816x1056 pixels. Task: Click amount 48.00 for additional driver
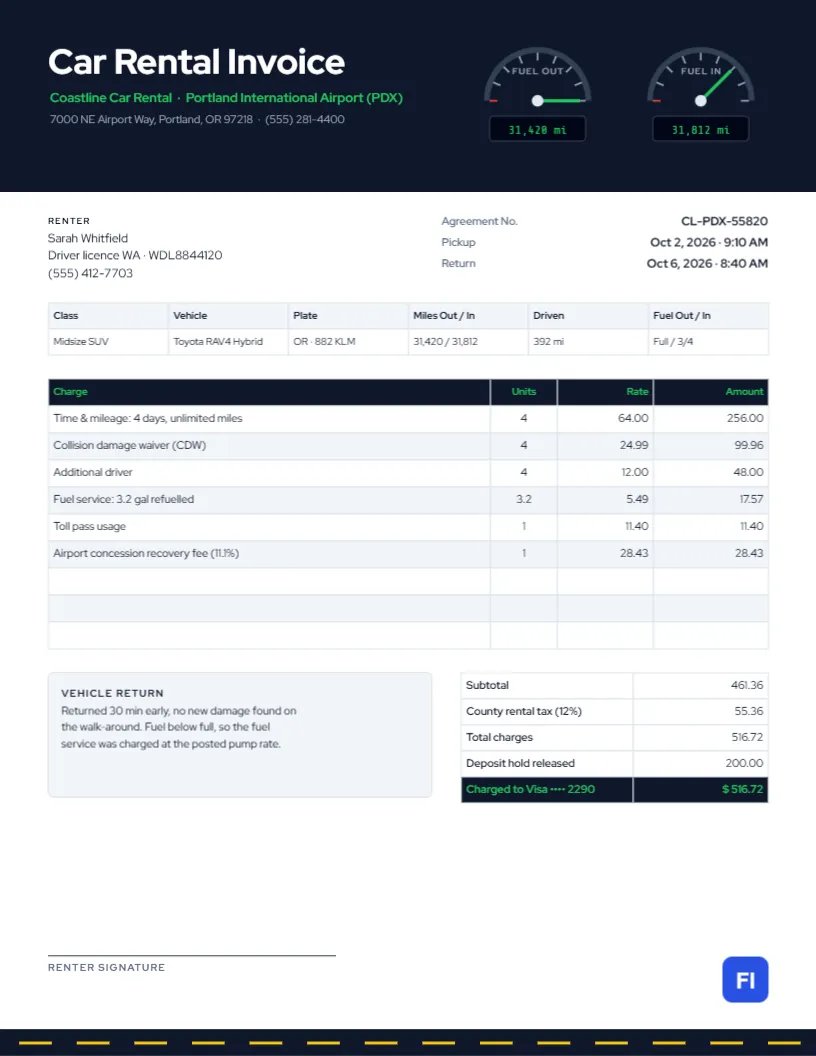pos(748,472)
